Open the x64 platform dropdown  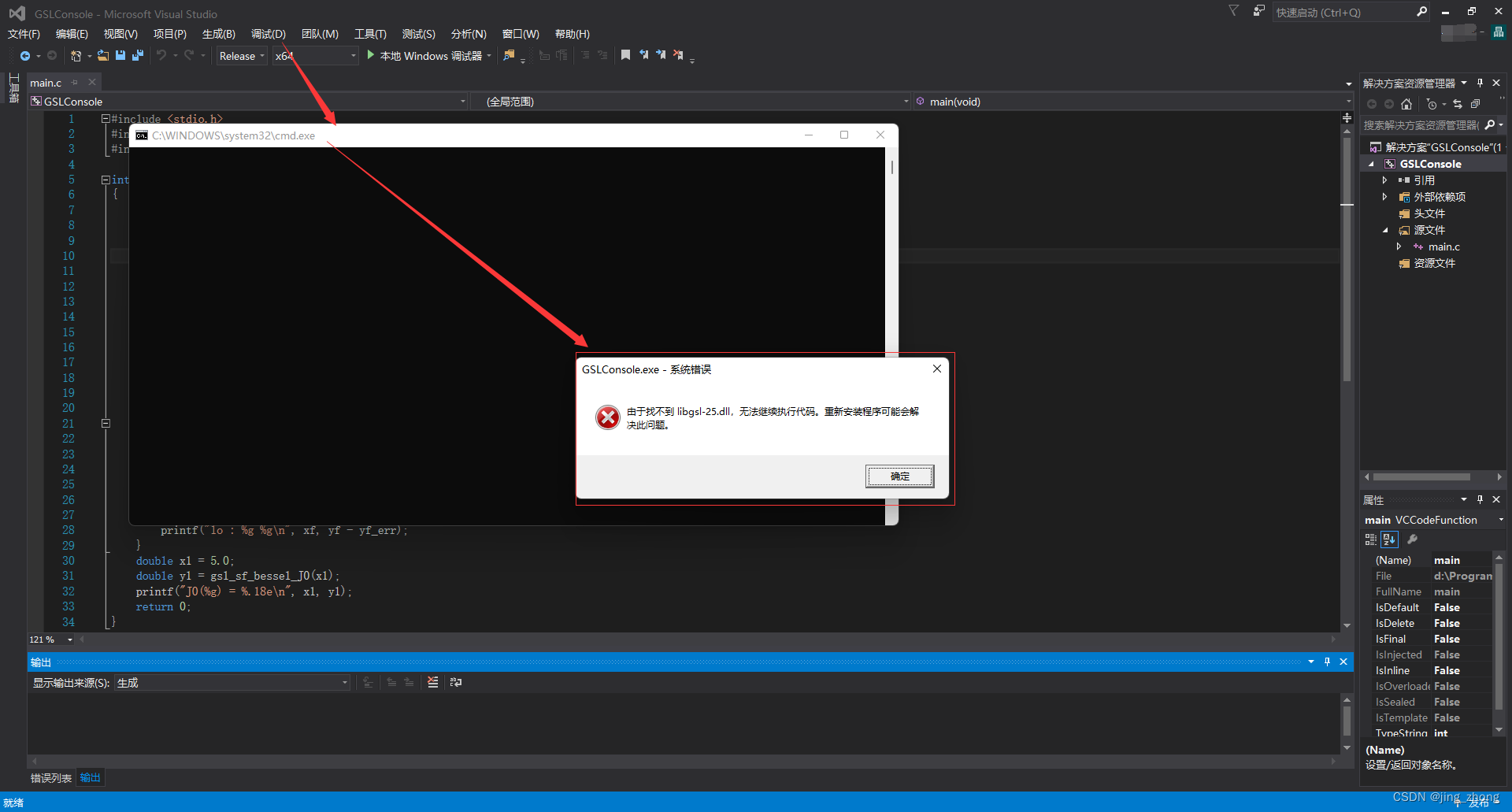(316, 56)
